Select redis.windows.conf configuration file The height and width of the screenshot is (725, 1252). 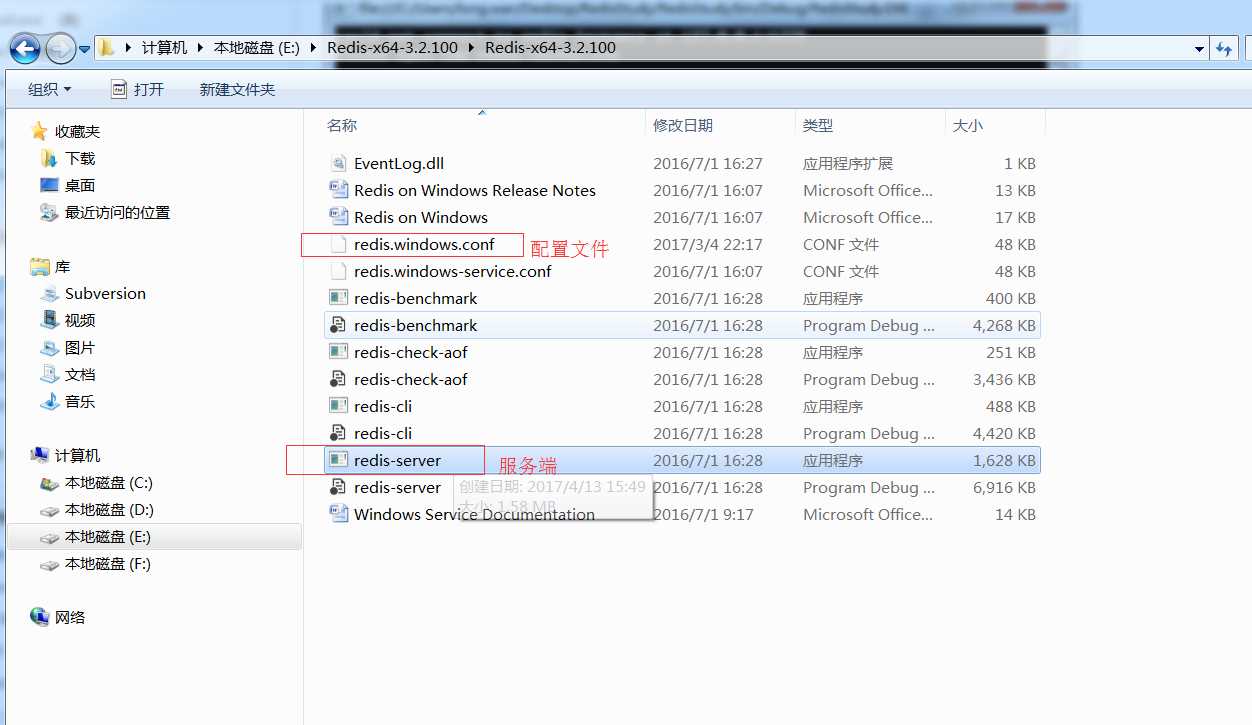(426, 244)
